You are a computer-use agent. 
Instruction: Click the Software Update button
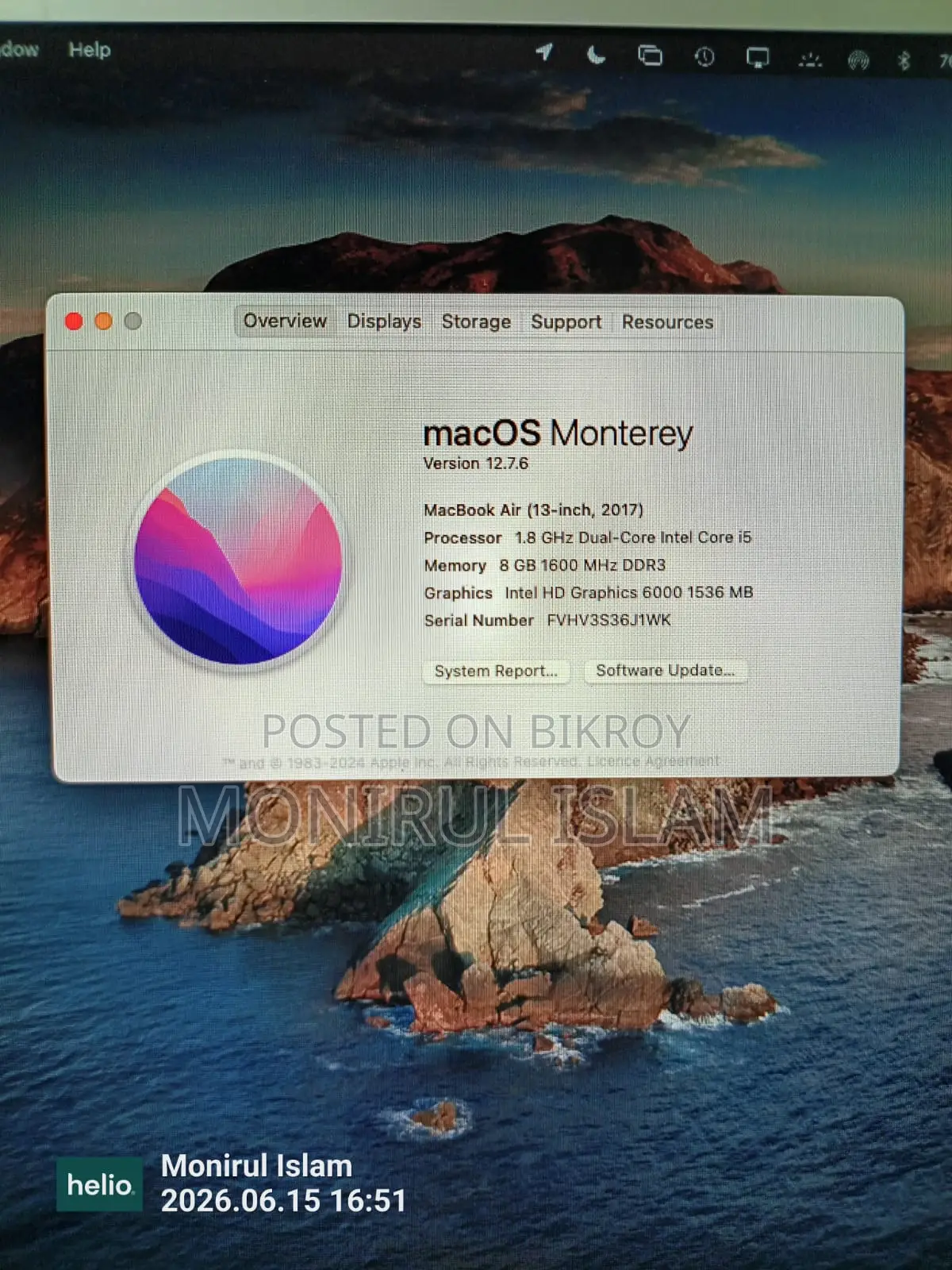point(666,671)
